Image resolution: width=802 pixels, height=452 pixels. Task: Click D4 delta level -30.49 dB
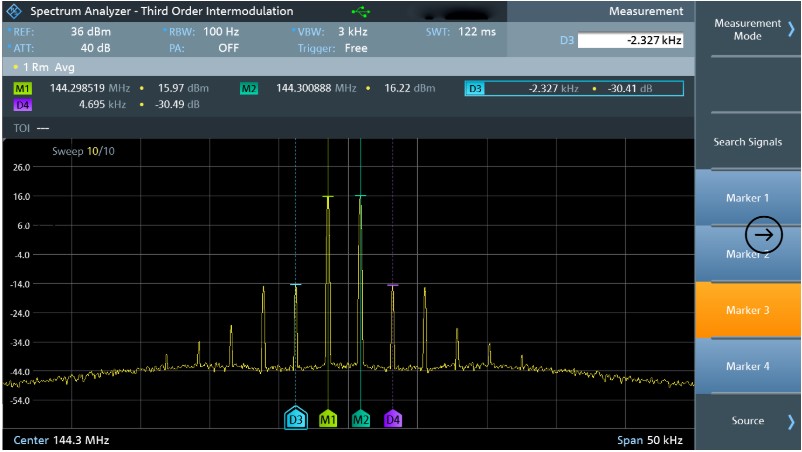click(177, 104)
